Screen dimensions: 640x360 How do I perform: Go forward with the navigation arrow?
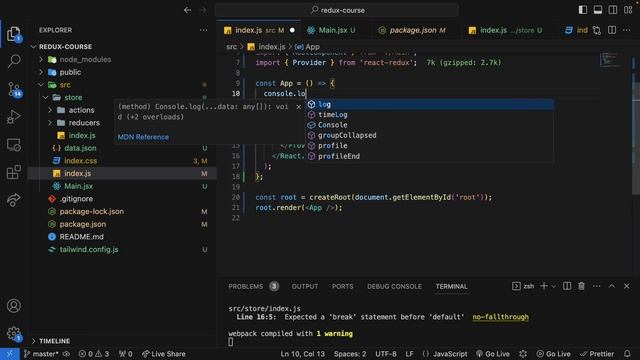(x=203, y=10)
